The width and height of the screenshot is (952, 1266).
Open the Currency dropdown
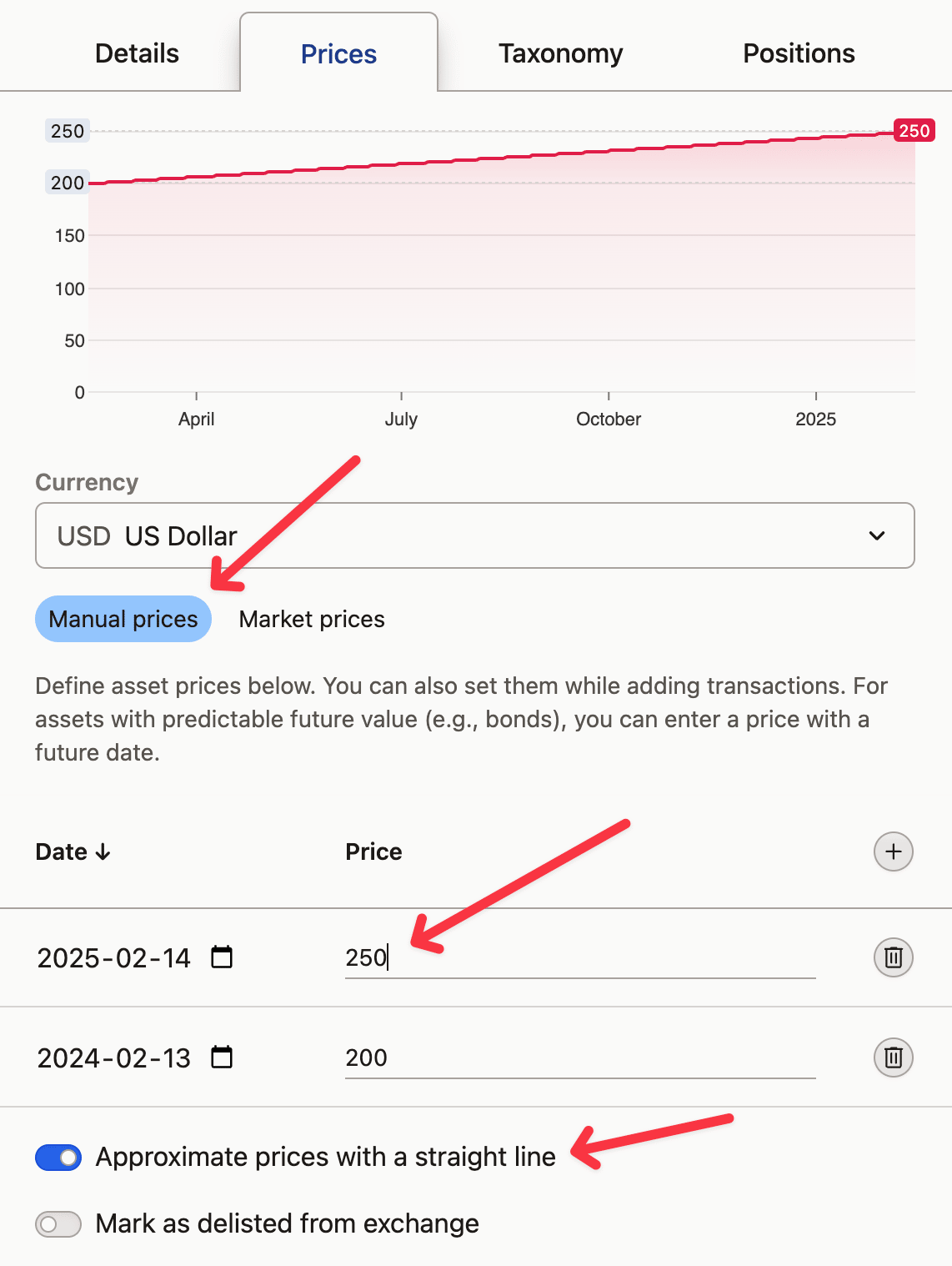[474, 535]
